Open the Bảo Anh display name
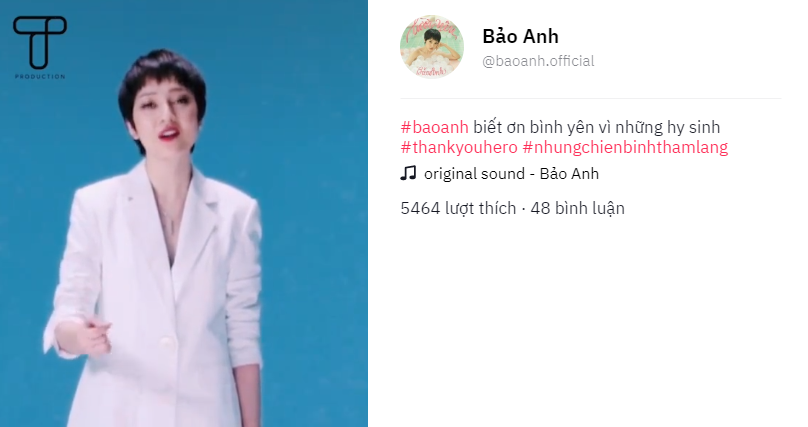This screenshot has height=427, width=808. point(520,36)
